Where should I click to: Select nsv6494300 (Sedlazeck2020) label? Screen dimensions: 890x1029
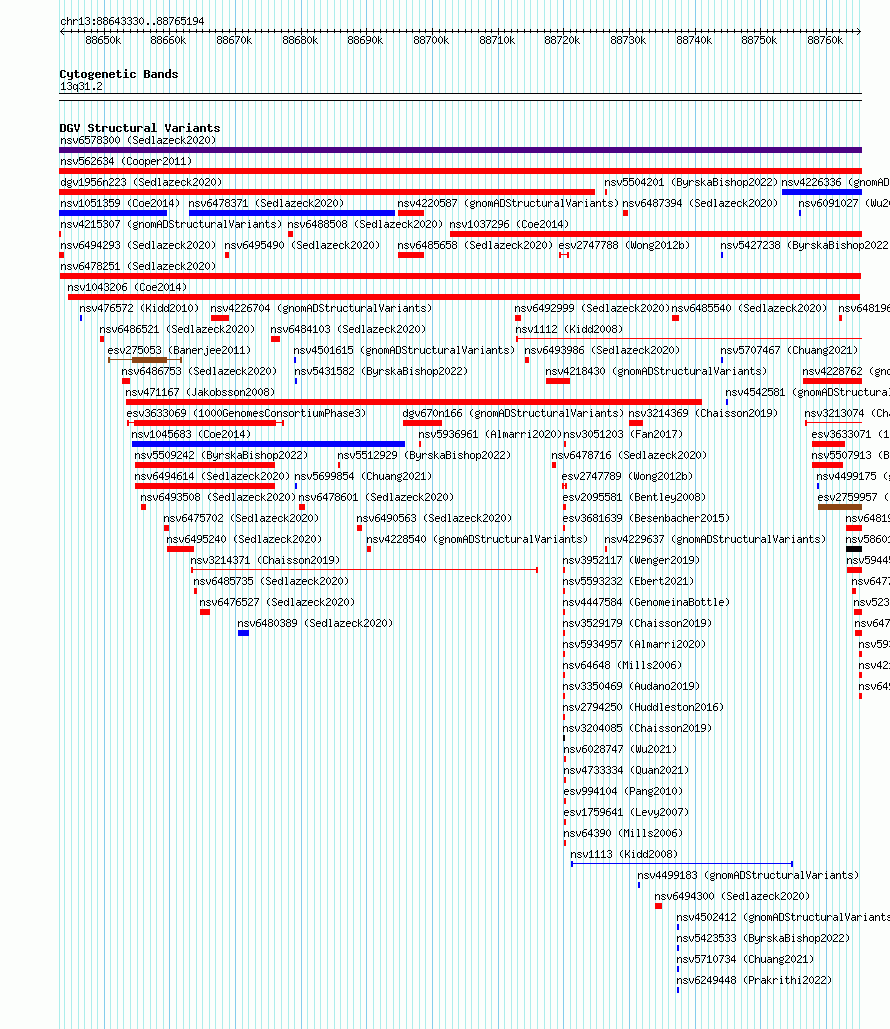tap(732, 896)
